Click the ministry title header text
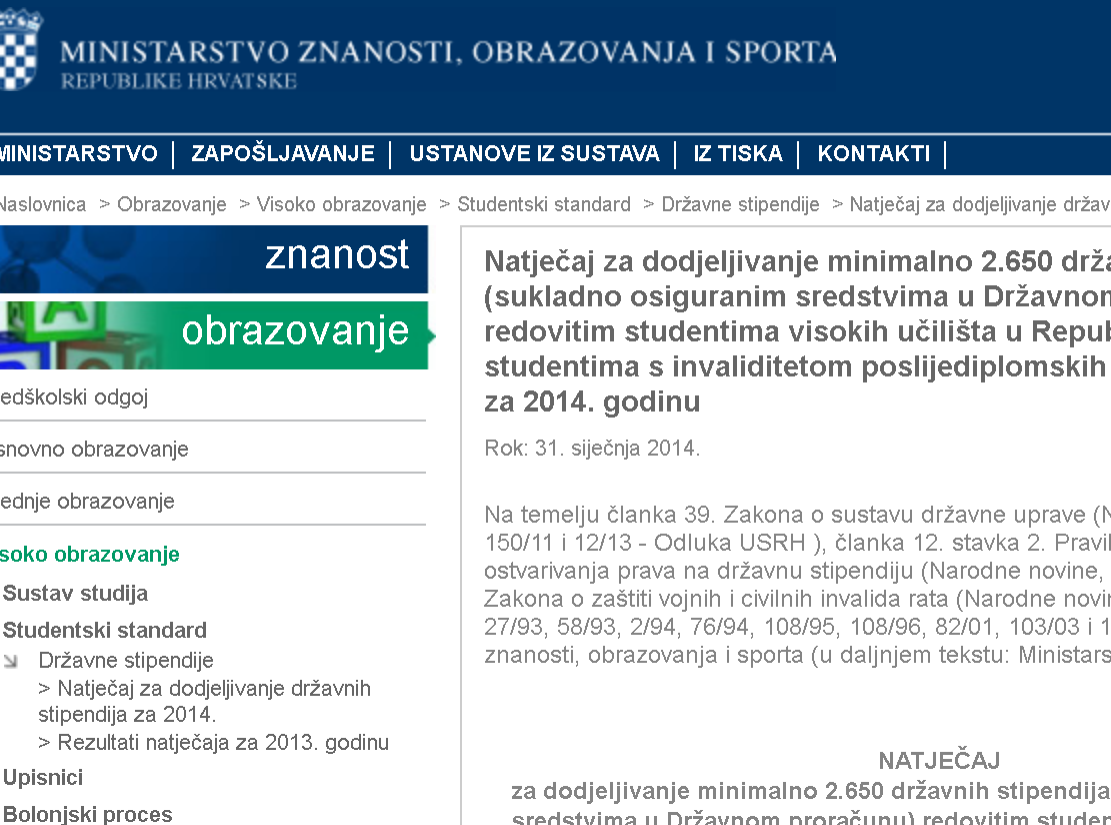The width and height of the screenshot is (1111, 825). (x=448, y=52)
